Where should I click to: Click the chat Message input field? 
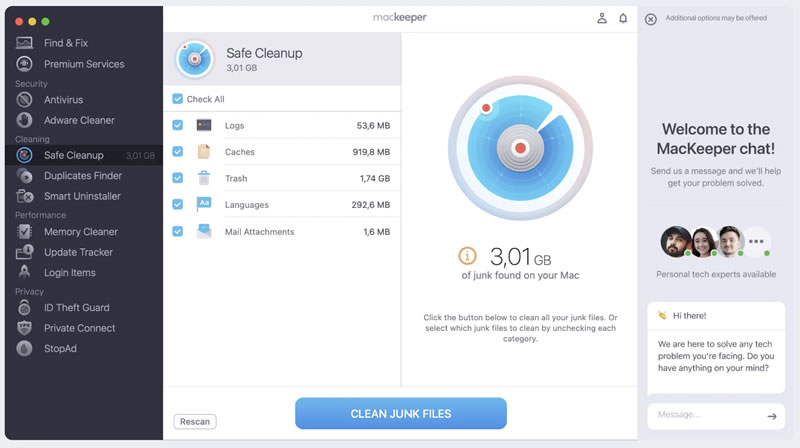(716, 415)
